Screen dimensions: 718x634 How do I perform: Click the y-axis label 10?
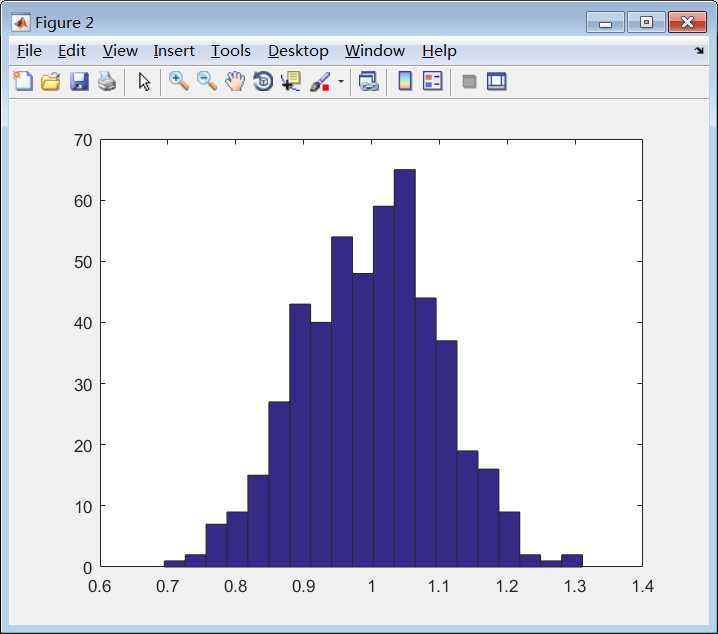[x=83, y=507]
